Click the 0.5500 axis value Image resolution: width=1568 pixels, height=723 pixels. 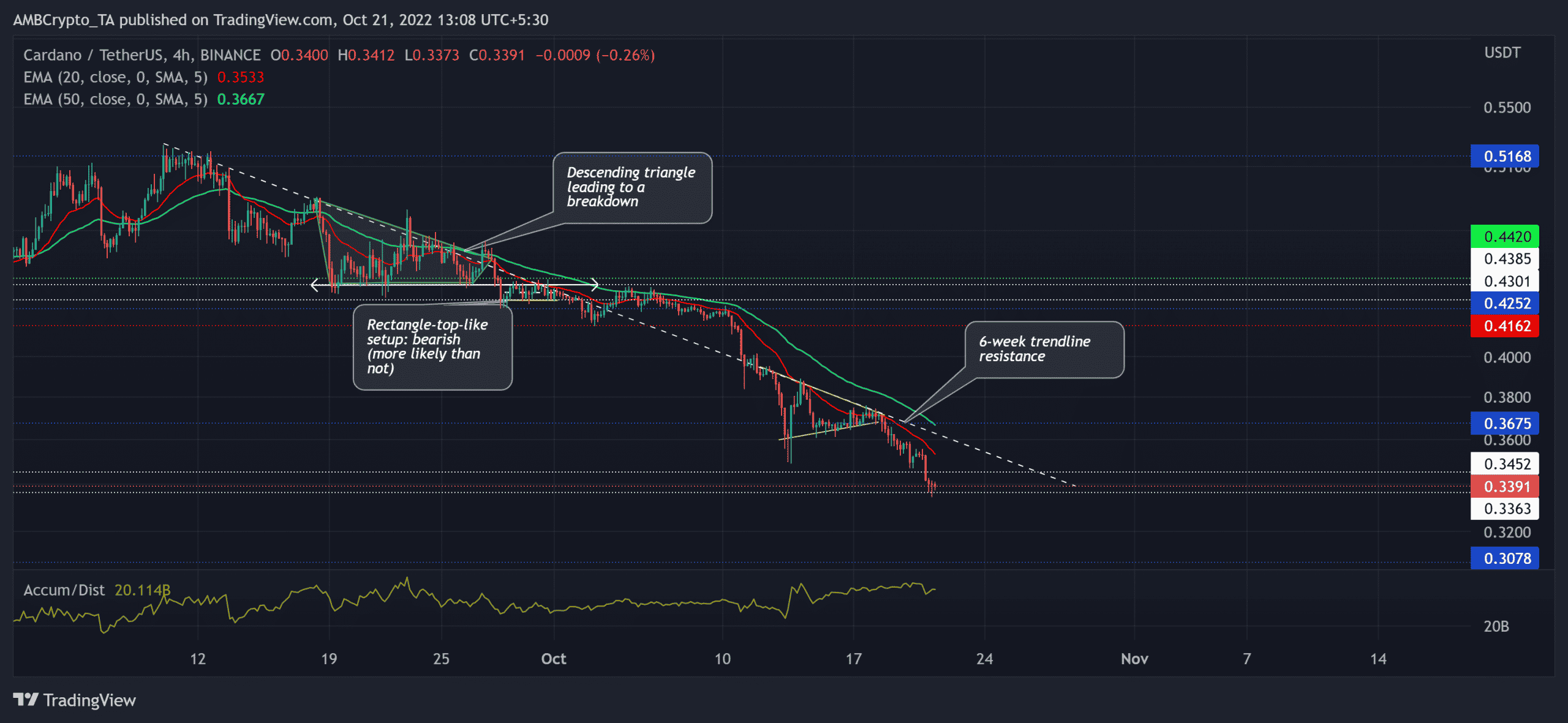1507,108
